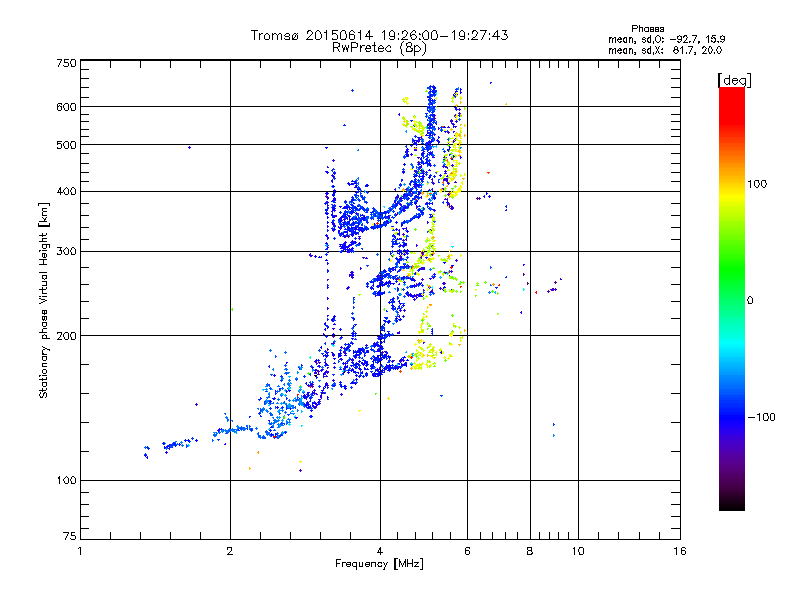Click the phase colorbar strip

(732, 298)
